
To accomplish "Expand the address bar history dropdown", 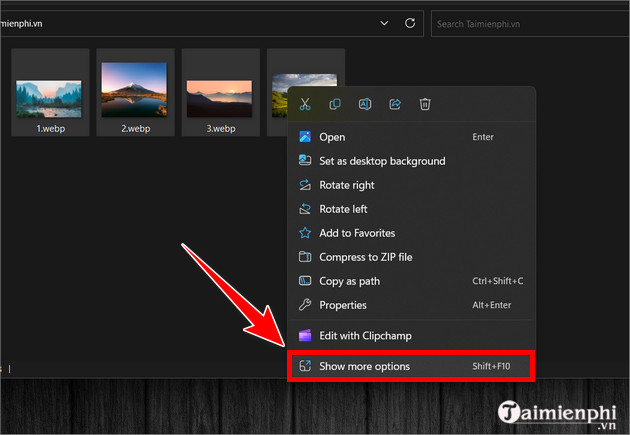I will click(384, 23).
